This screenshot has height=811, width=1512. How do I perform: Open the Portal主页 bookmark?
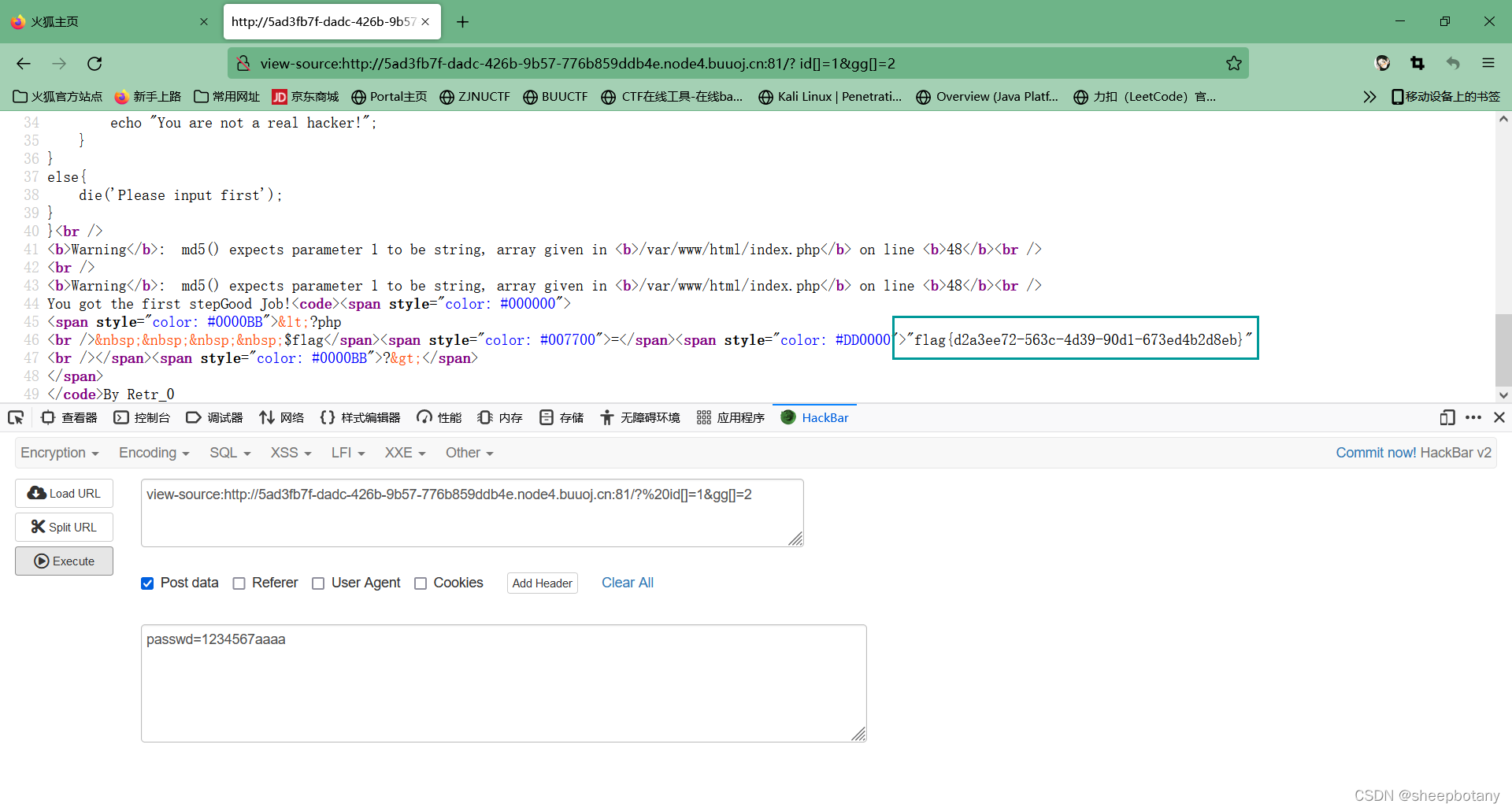pyautogui.click(x=389, y=97)
